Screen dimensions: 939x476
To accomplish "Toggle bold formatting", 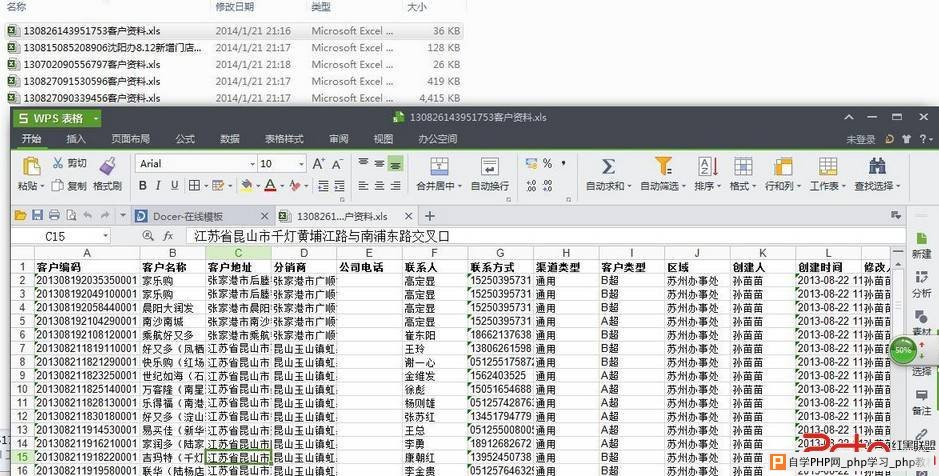I will pyautogui.click(x=143, y=186).
